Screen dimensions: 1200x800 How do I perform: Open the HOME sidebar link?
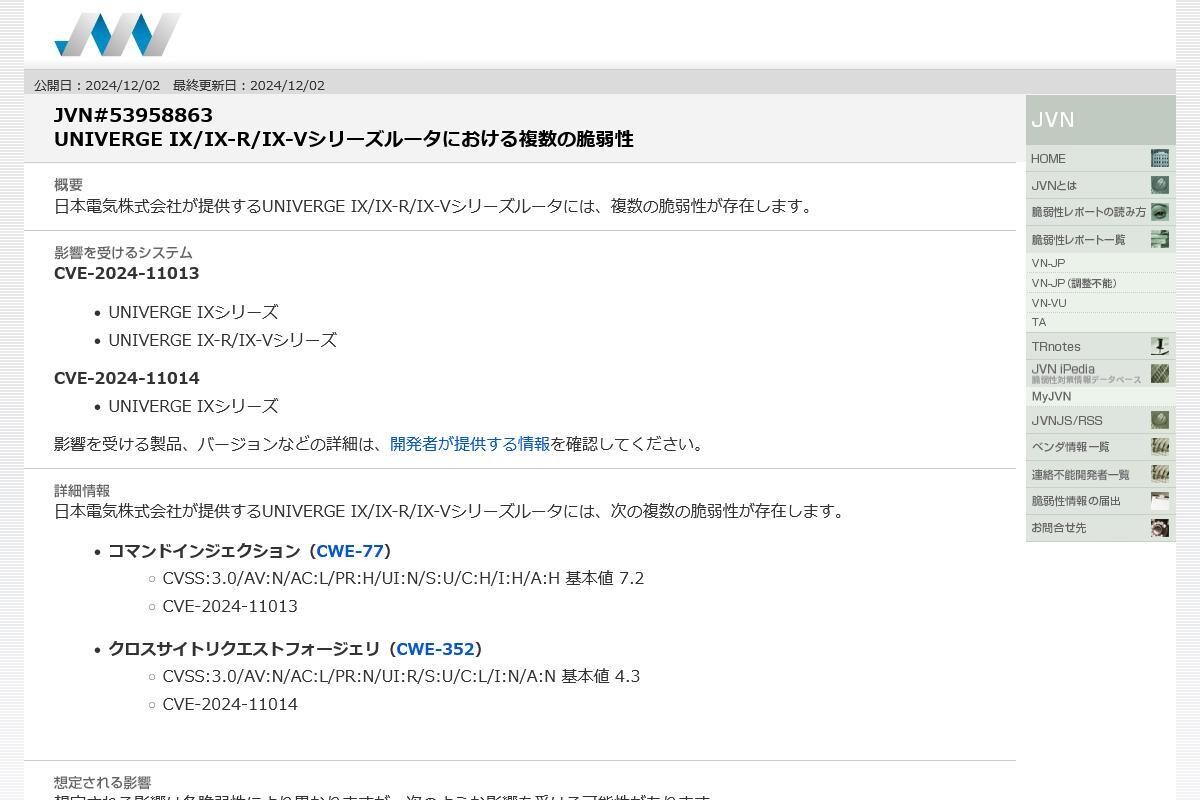[1048, 158]
